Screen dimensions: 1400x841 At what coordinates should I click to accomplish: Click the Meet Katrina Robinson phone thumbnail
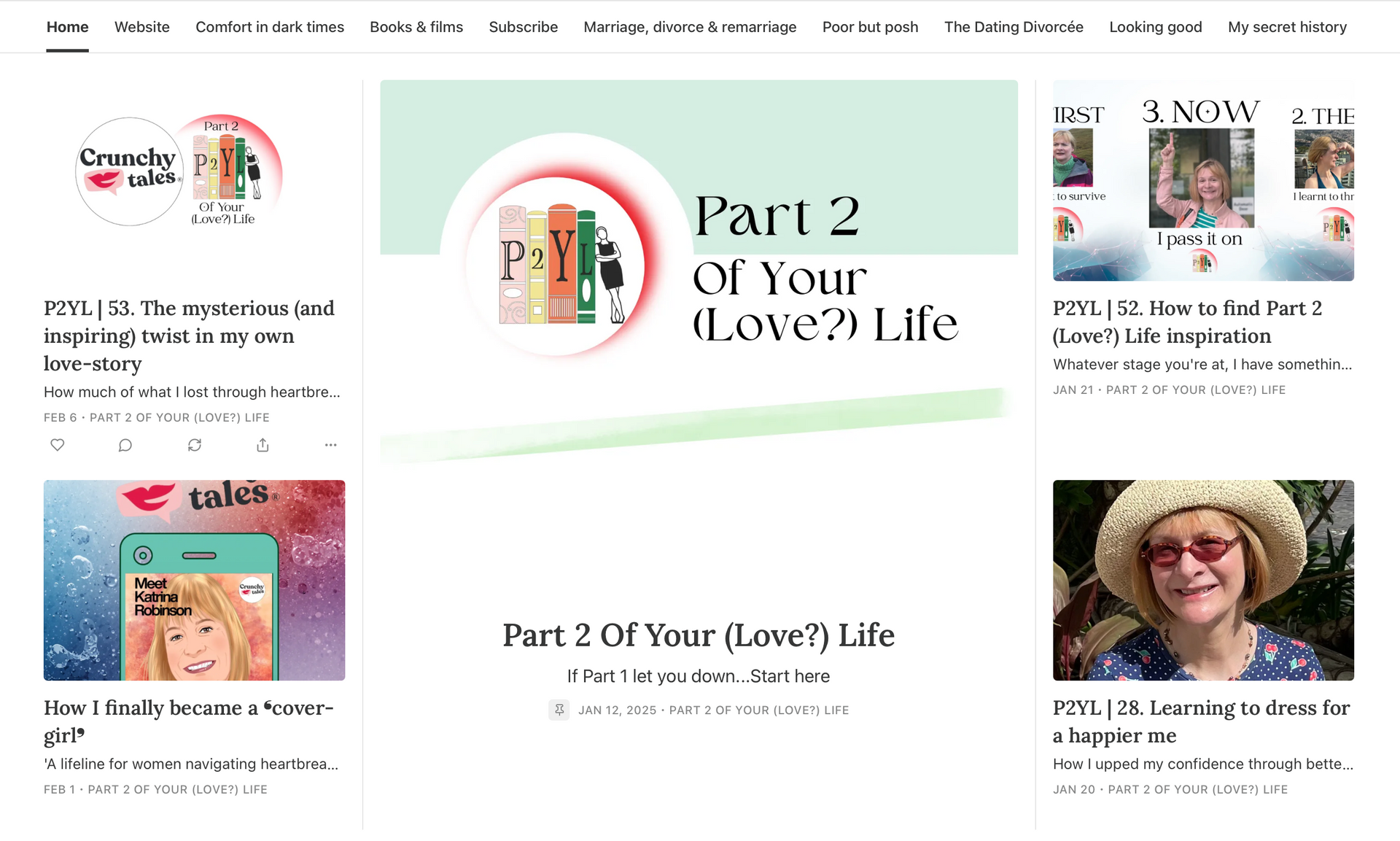tap(194, 580)
